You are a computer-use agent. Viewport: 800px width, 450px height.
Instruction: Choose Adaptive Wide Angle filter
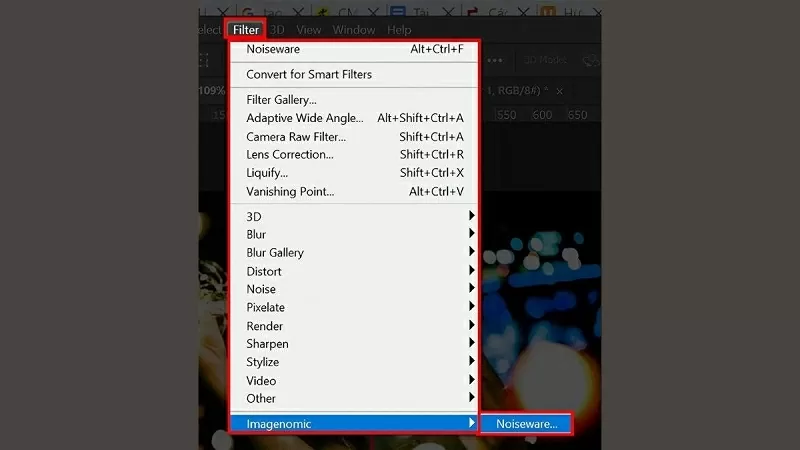tap(305, 118)
